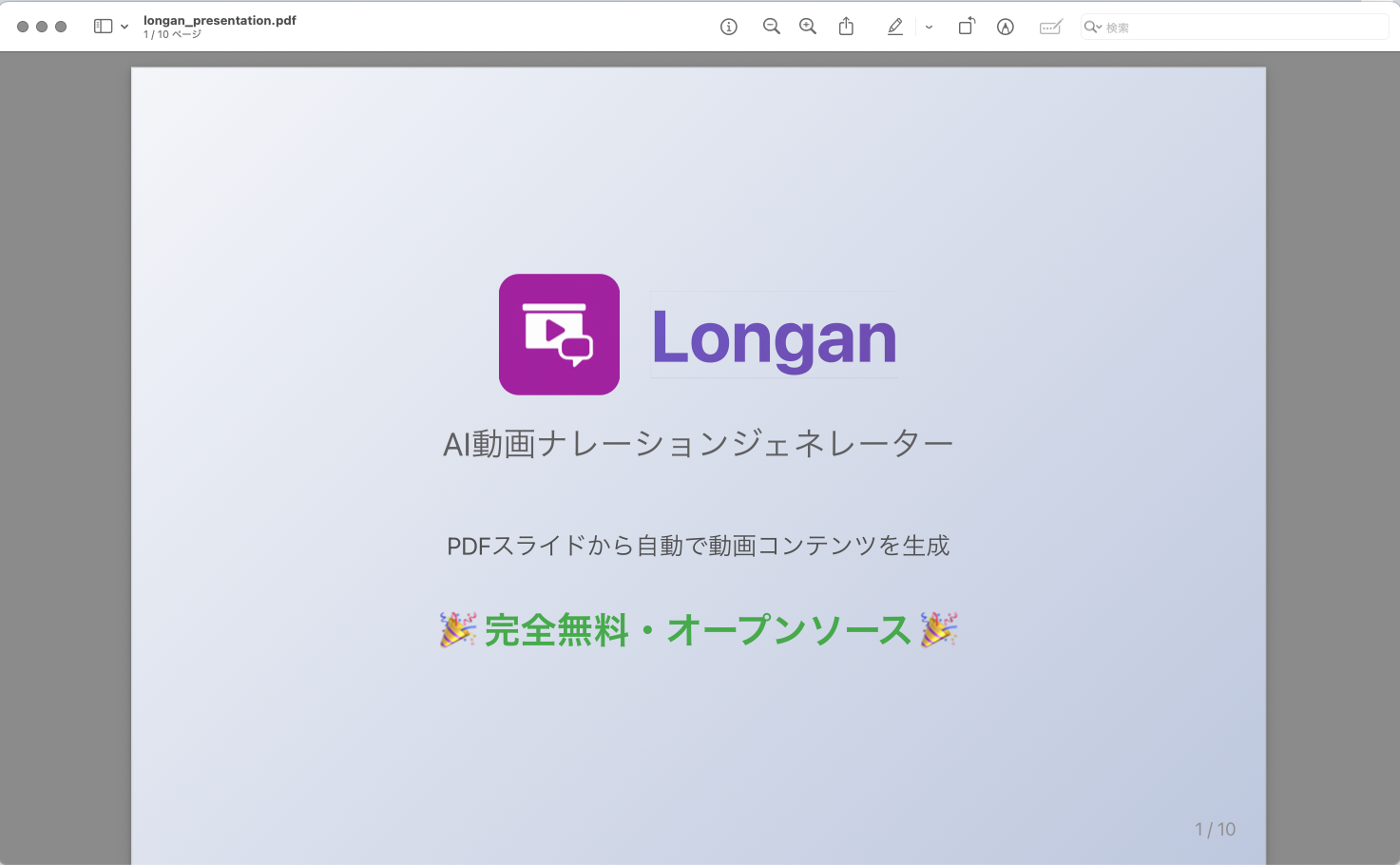Screen dimensions: 1400x865
Task: Open search options magnifier dropdown
Action: 1093,28
